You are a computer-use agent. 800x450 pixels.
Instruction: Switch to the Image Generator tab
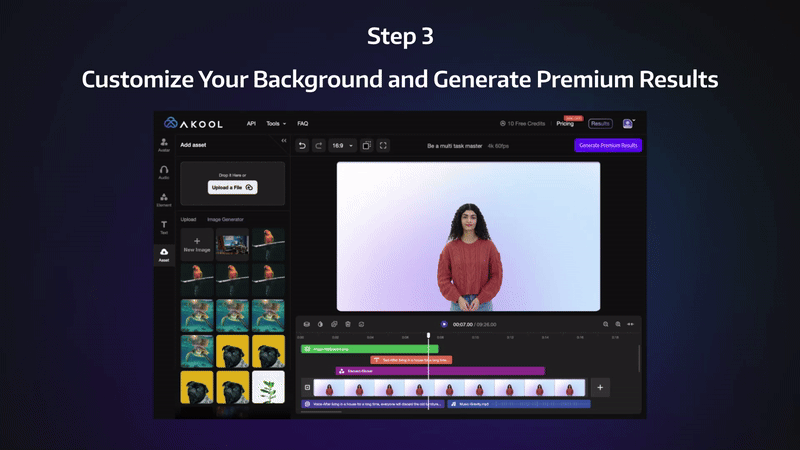[225, 219]
